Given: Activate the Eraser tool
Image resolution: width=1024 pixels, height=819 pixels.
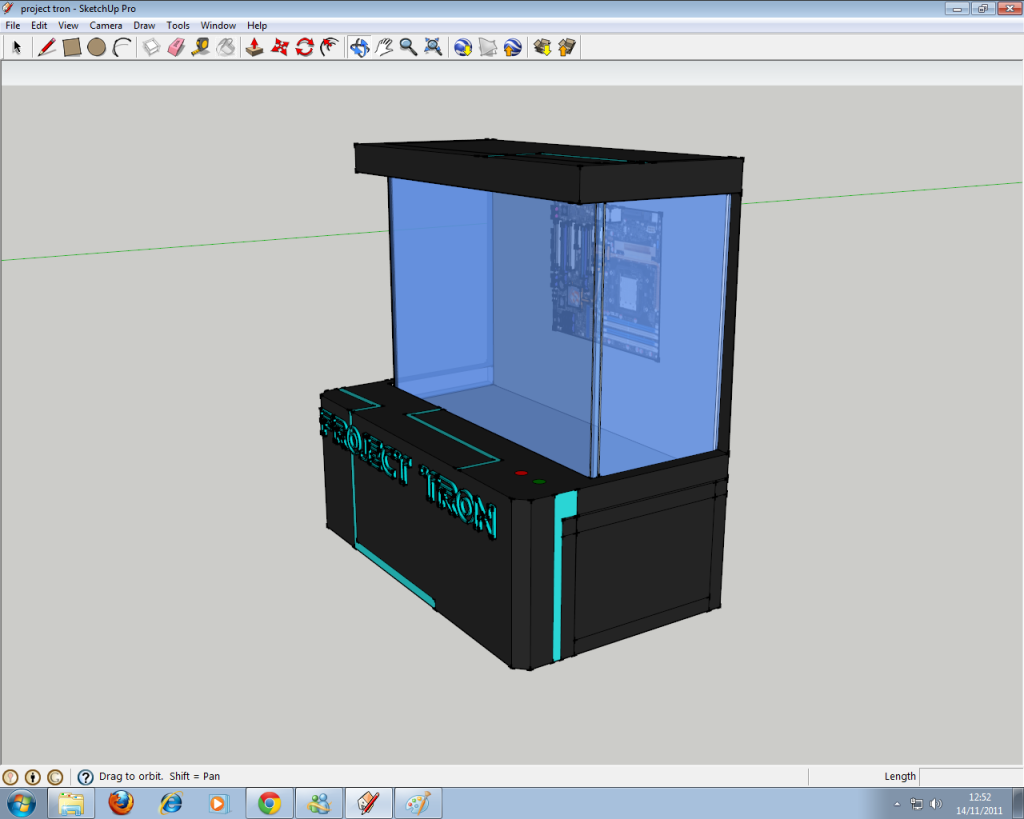Looking at the screenshot, I should pos(176,47).
